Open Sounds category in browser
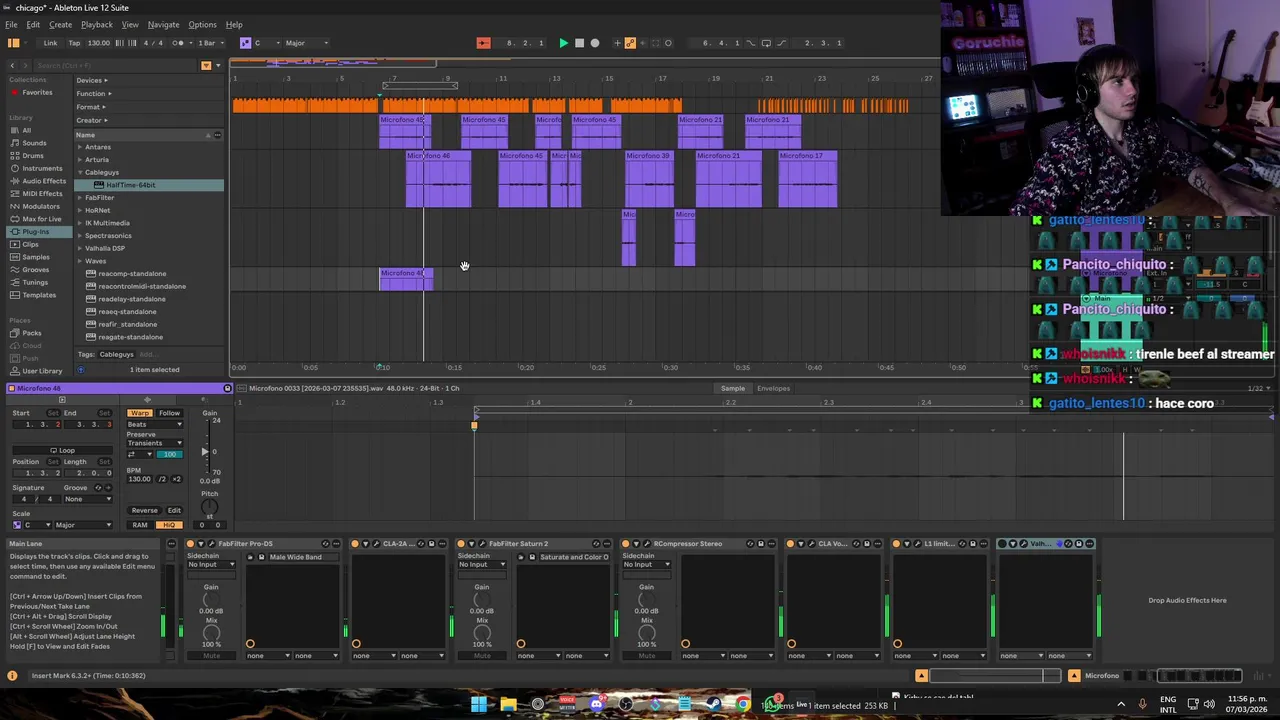Image resolution: width=1280 pixels, height=720 pixels. pyautogui.click(x=34, y=143)
